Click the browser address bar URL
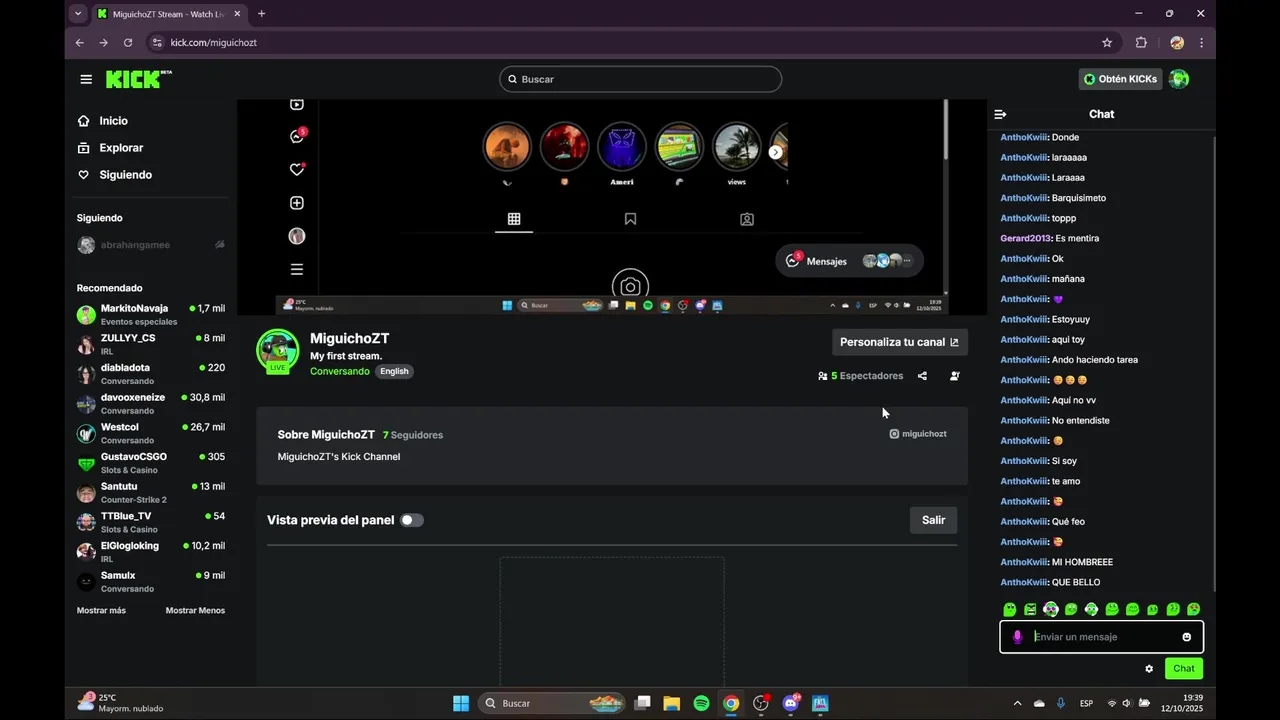 click(213, 43)
